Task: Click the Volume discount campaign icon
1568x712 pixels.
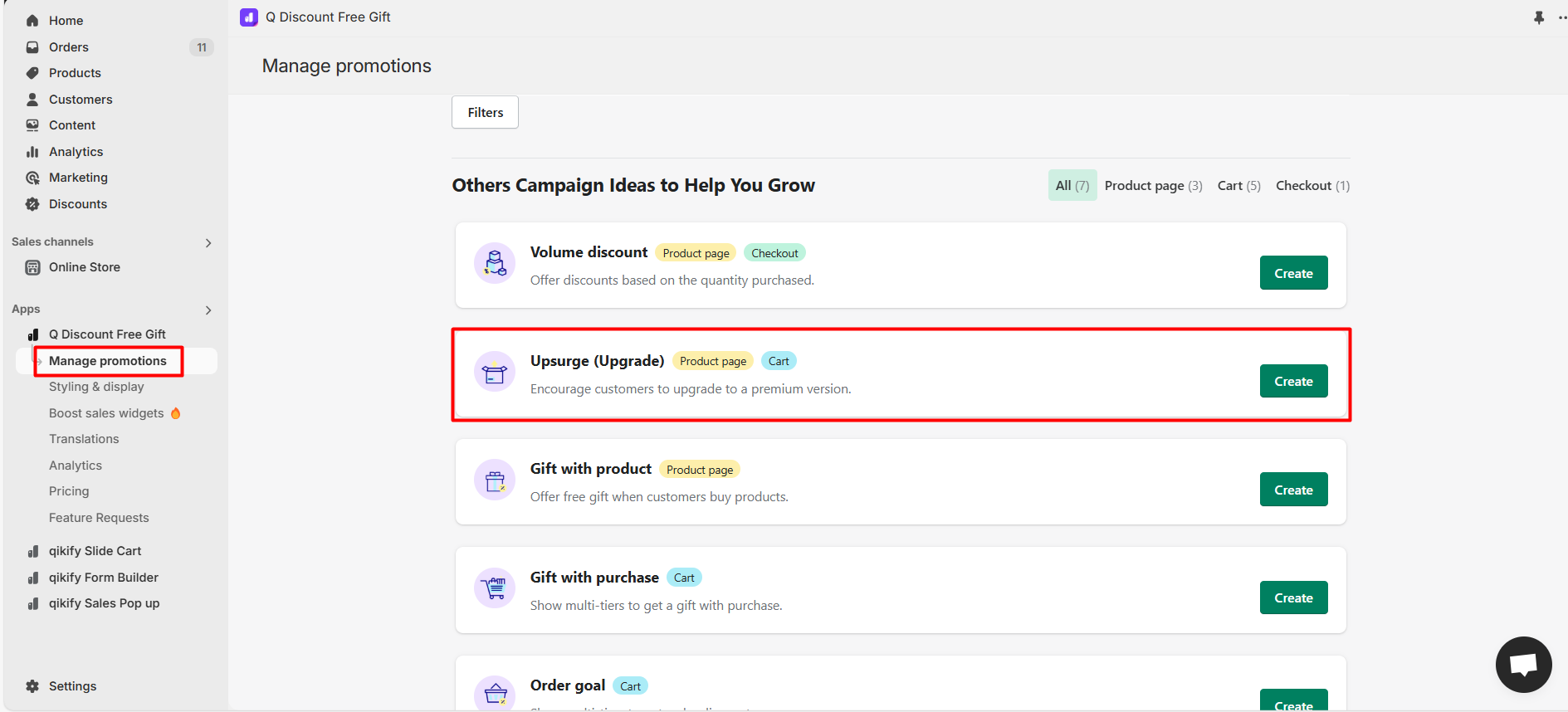Action: (x=495, y=263)
